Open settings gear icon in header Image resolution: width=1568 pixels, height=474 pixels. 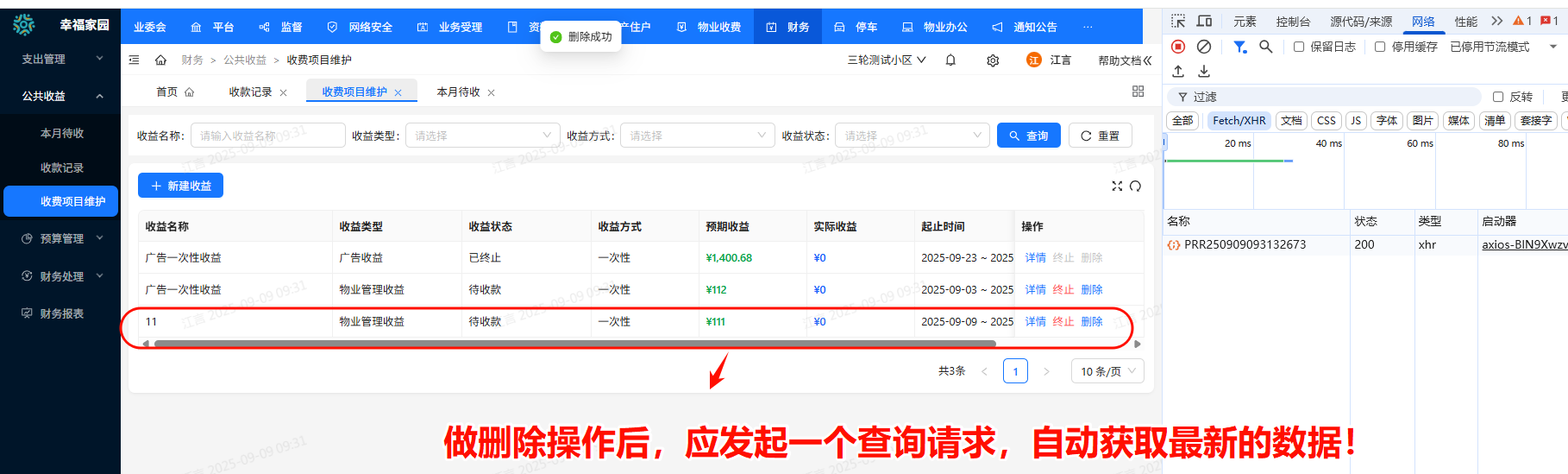[x=993, y=60]
